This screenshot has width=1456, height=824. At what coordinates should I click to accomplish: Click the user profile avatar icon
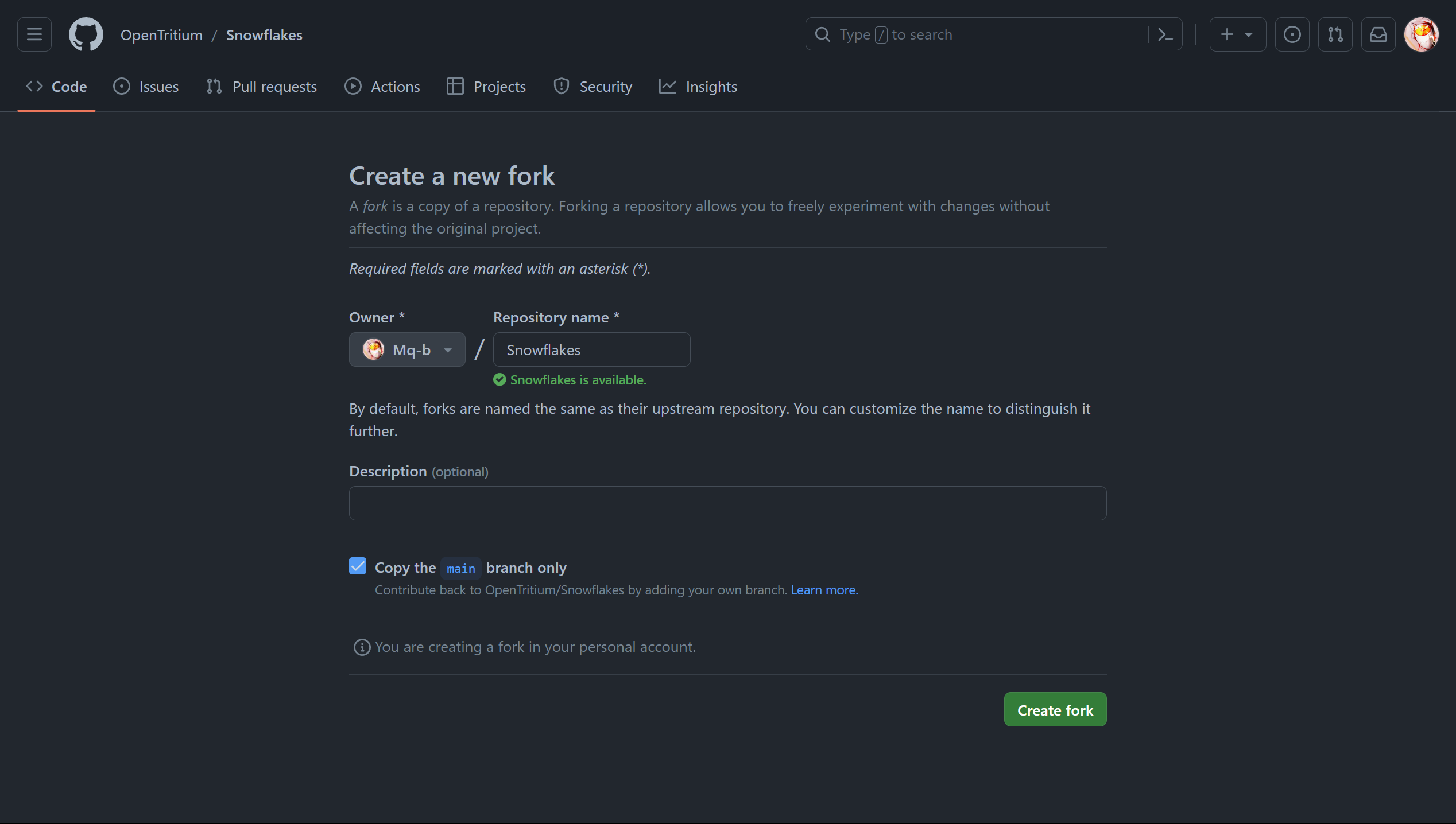(x=1422, y=33)
